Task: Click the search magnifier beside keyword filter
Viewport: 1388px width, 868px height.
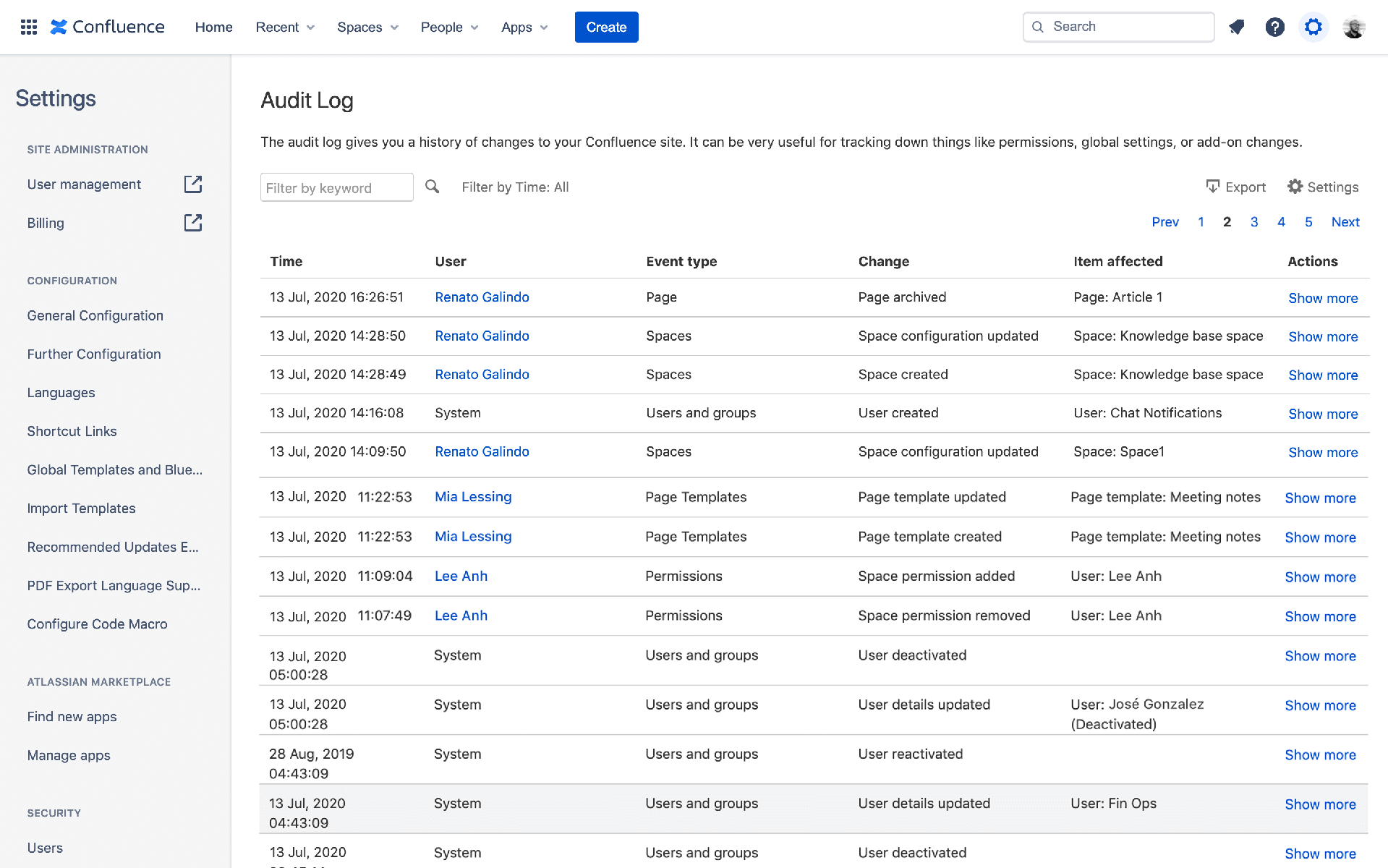Action: pyautogui.click(x=433, y=186)
